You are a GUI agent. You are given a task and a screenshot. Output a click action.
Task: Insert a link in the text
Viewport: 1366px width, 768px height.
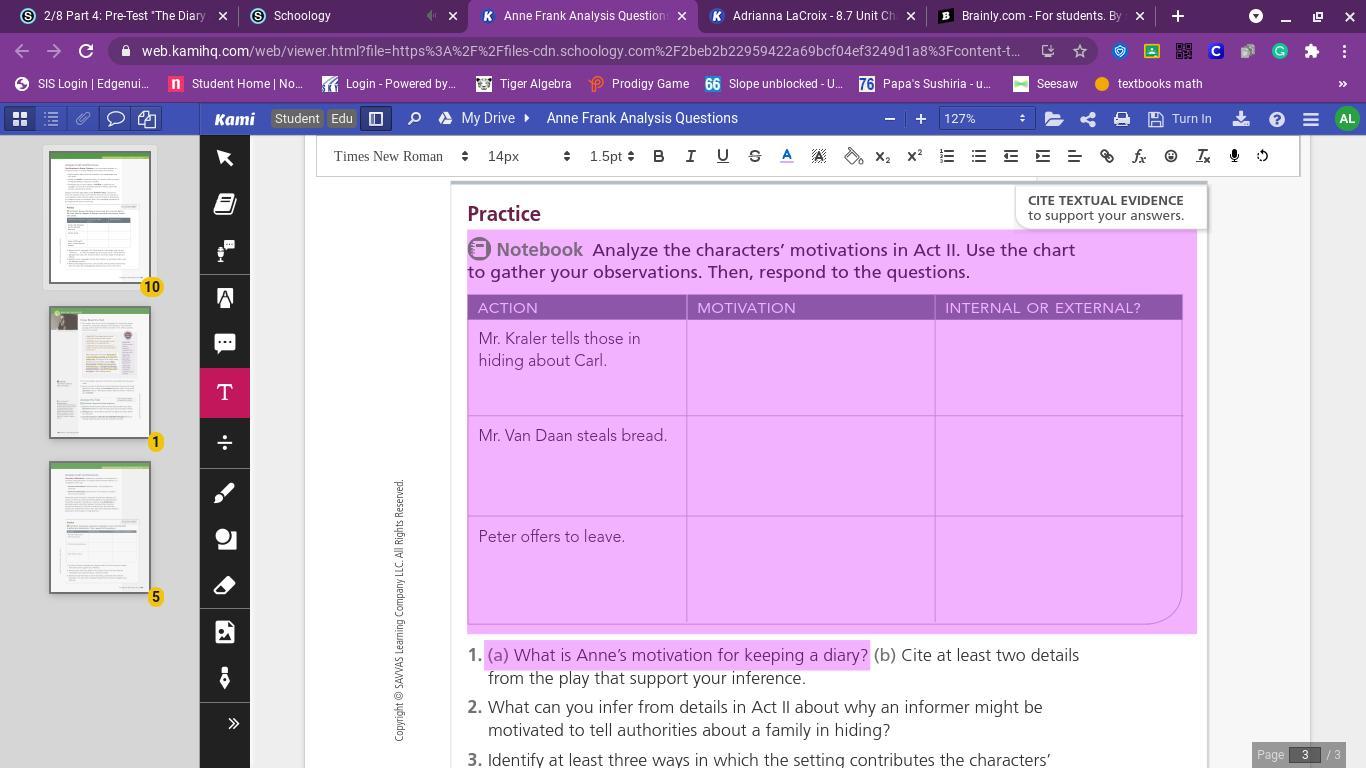(1107, 156)
